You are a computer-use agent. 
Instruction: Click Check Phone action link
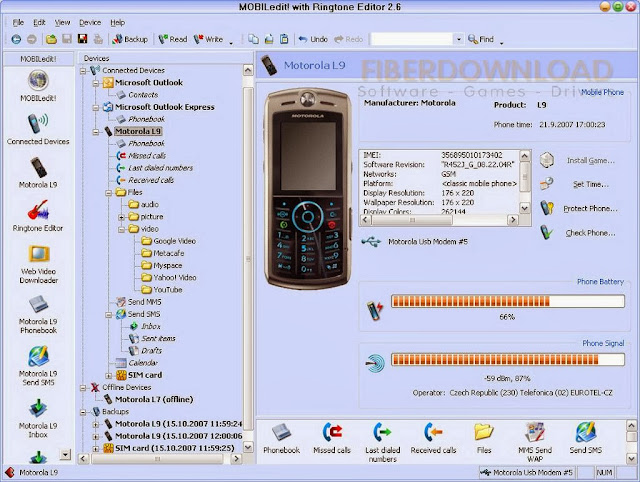pos(590,233)
